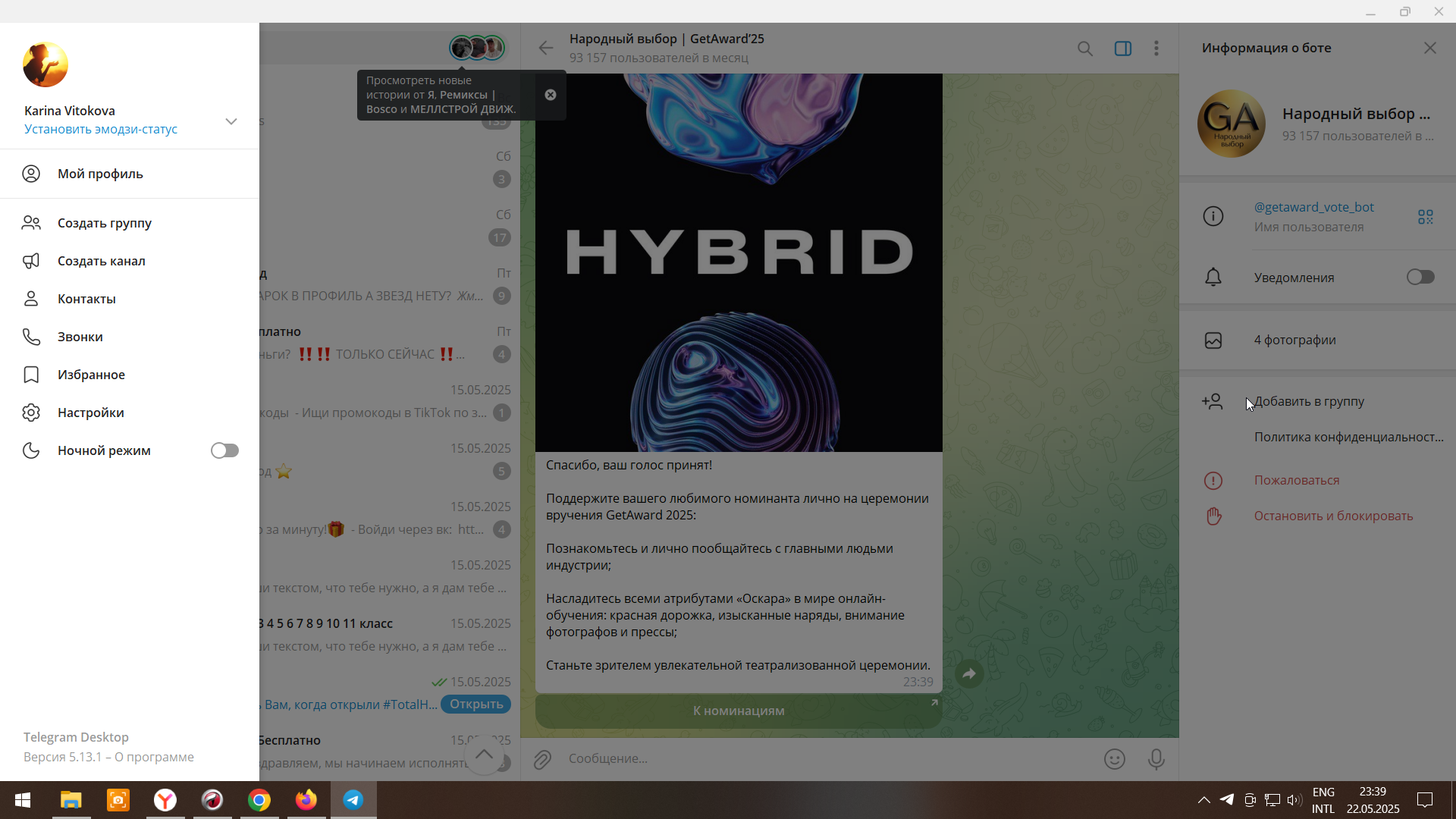Toggle Night mode (Ночной режим) switch

224,450
